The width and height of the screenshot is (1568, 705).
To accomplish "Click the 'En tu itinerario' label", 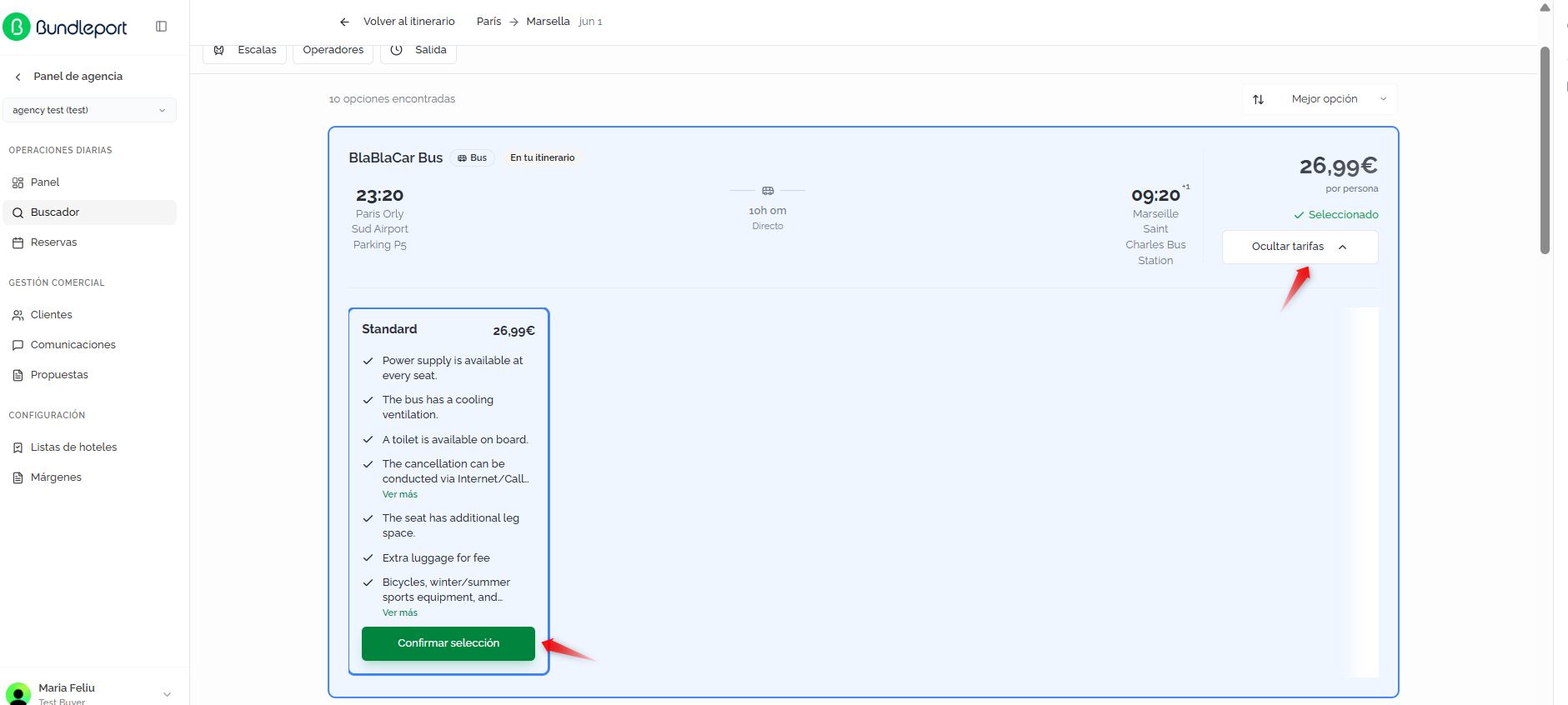I will [543, 157].
